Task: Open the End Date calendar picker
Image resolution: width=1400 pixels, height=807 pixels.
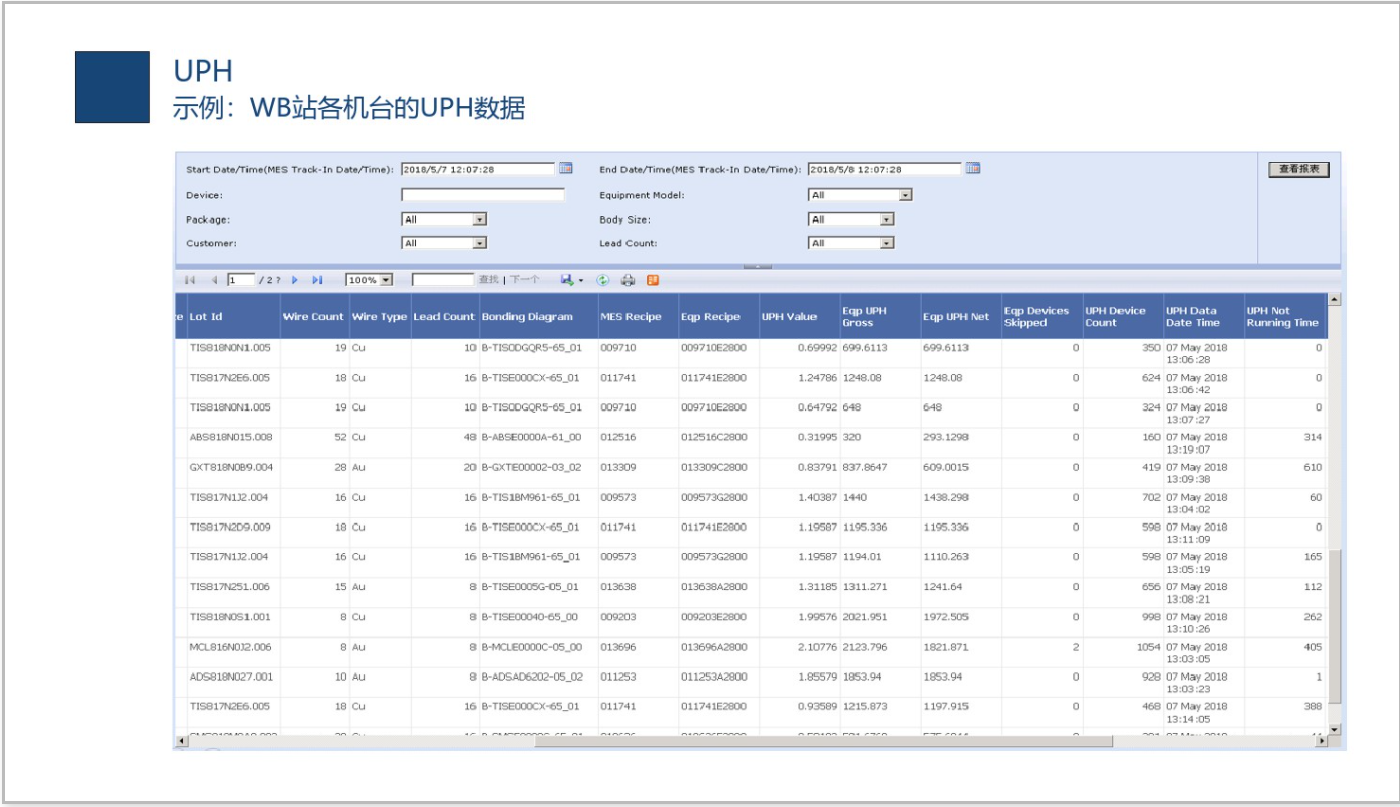Action: 975,168
